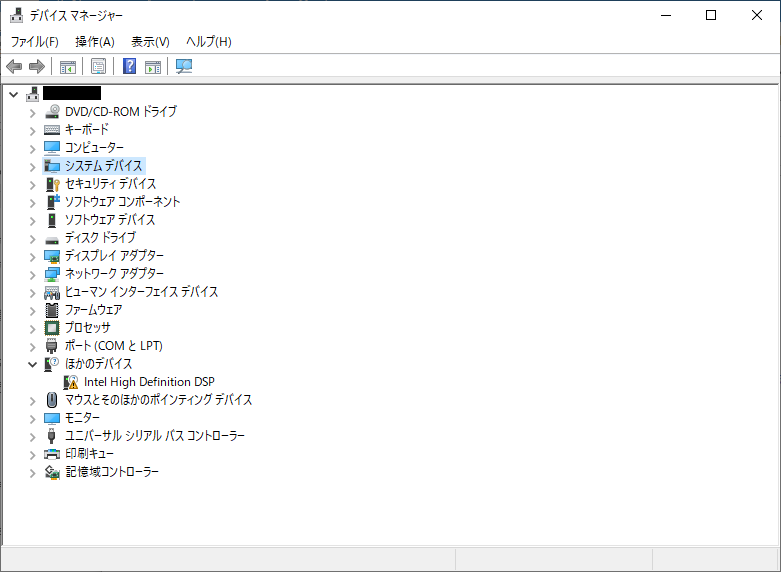Open the Properties toolbar icon

tap(99, 66)
